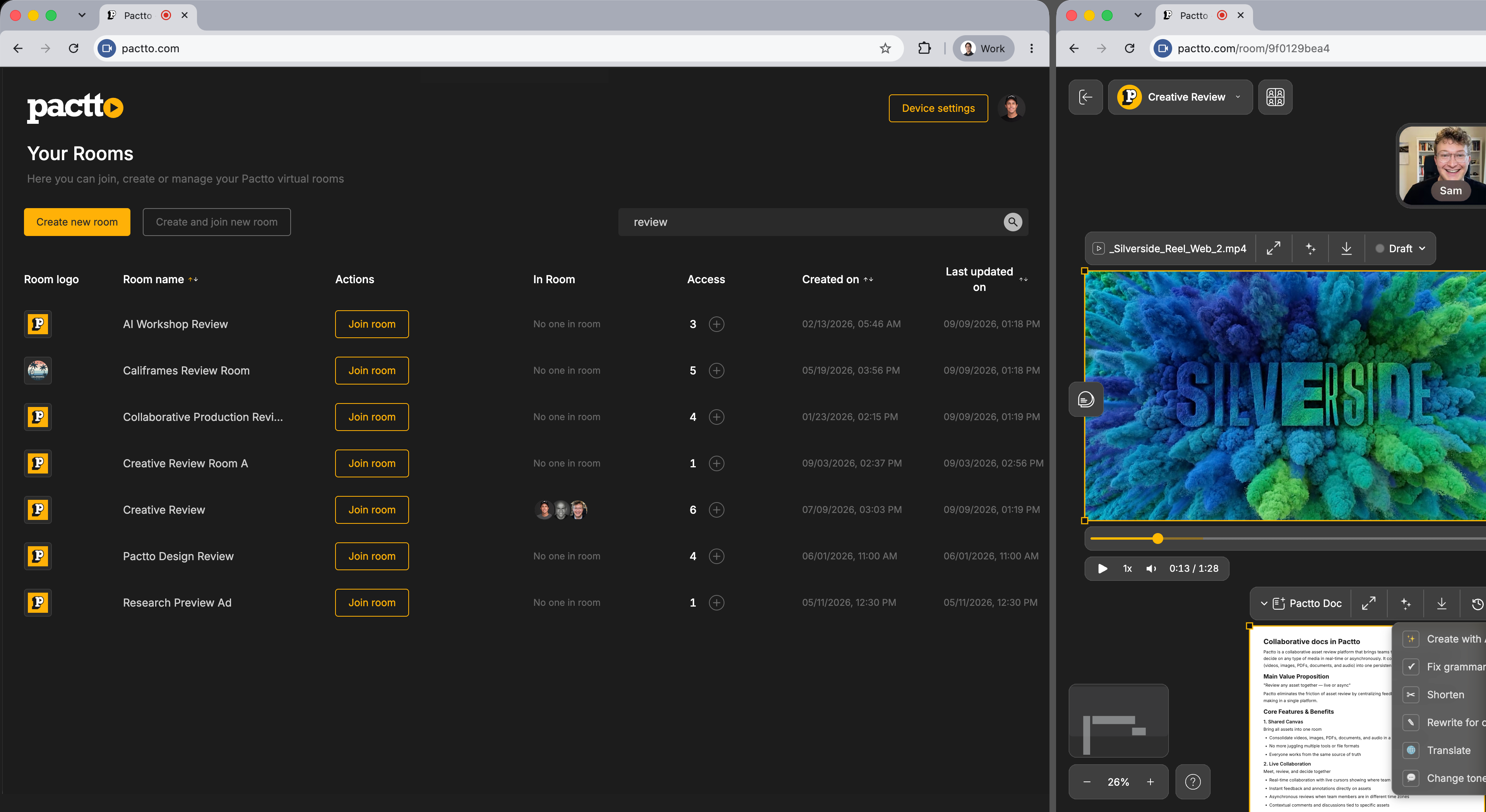Join the Pactto Design Review room
The width and height of the screenshot is (1486, 812).
click(x=371, y=556)
